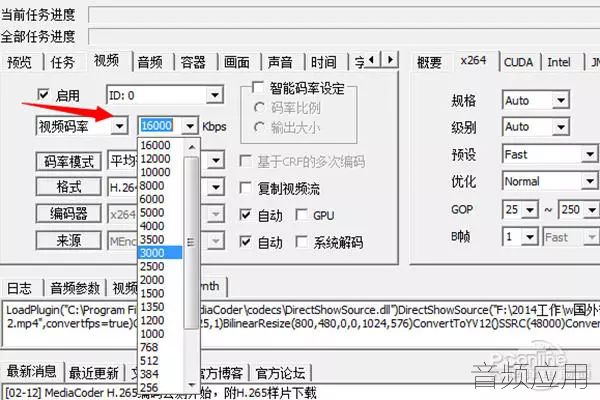Enable the 复制视频流 checkbox
The width and height of the screenshot is (600, 400).
245,188
